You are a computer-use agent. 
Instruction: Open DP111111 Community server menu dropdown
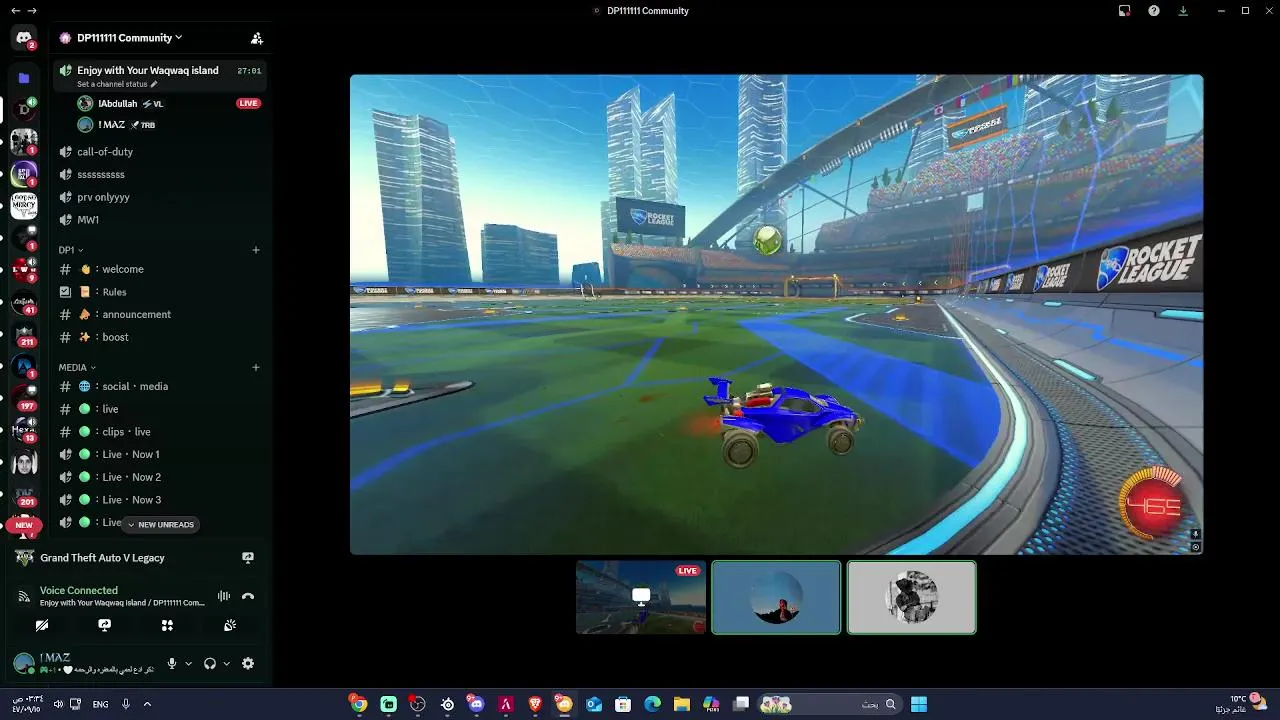coord(130,38)
